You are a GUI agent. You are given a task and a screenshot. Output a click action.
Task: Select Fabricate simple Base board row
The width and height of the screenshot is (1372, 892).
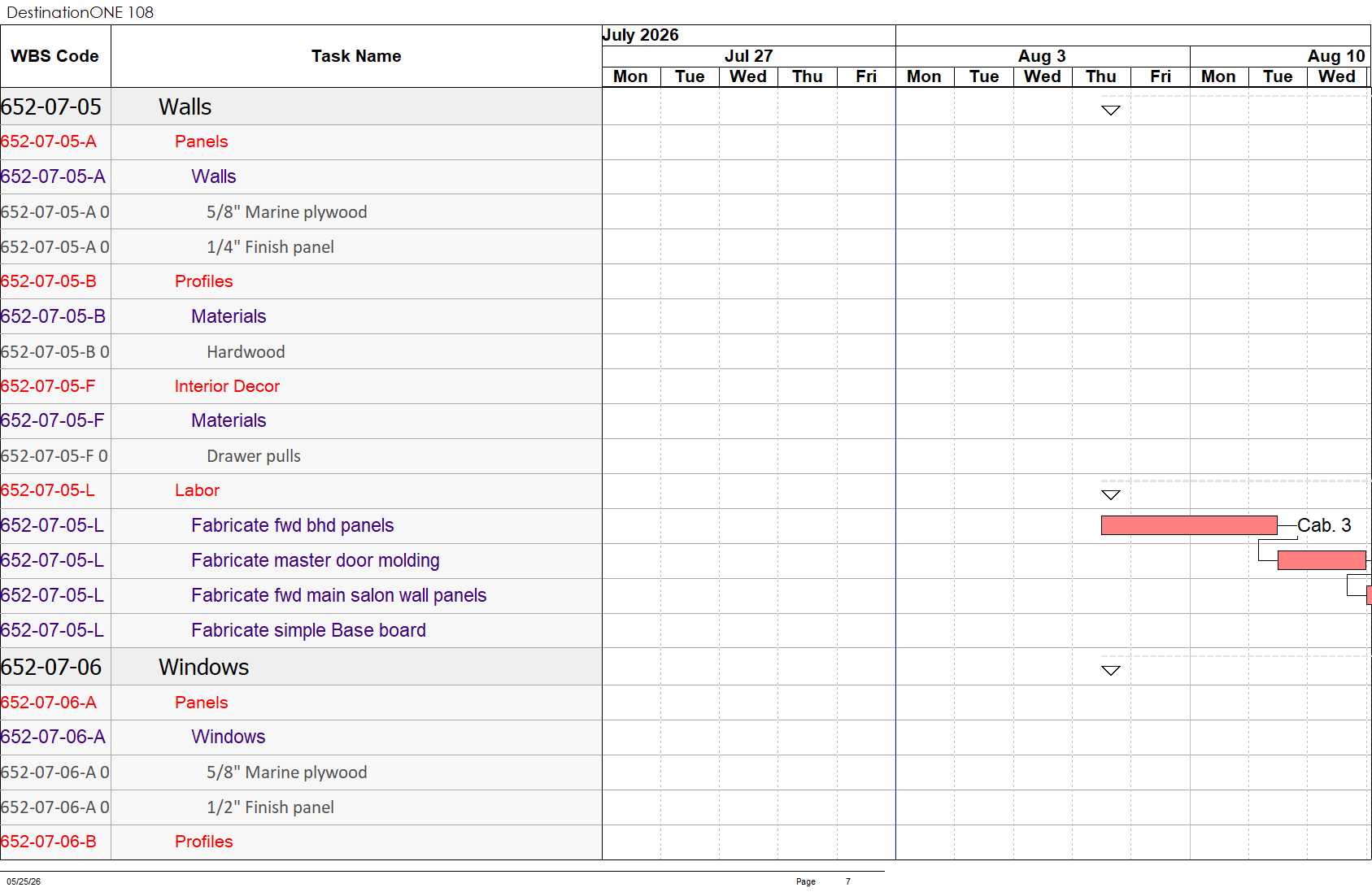301,630
